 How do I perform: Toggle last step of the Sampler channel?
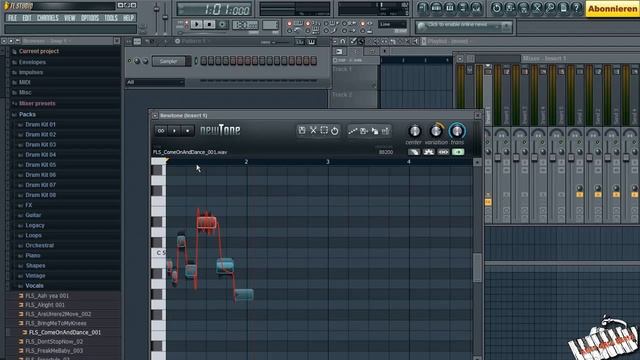[x=313, y=61]
